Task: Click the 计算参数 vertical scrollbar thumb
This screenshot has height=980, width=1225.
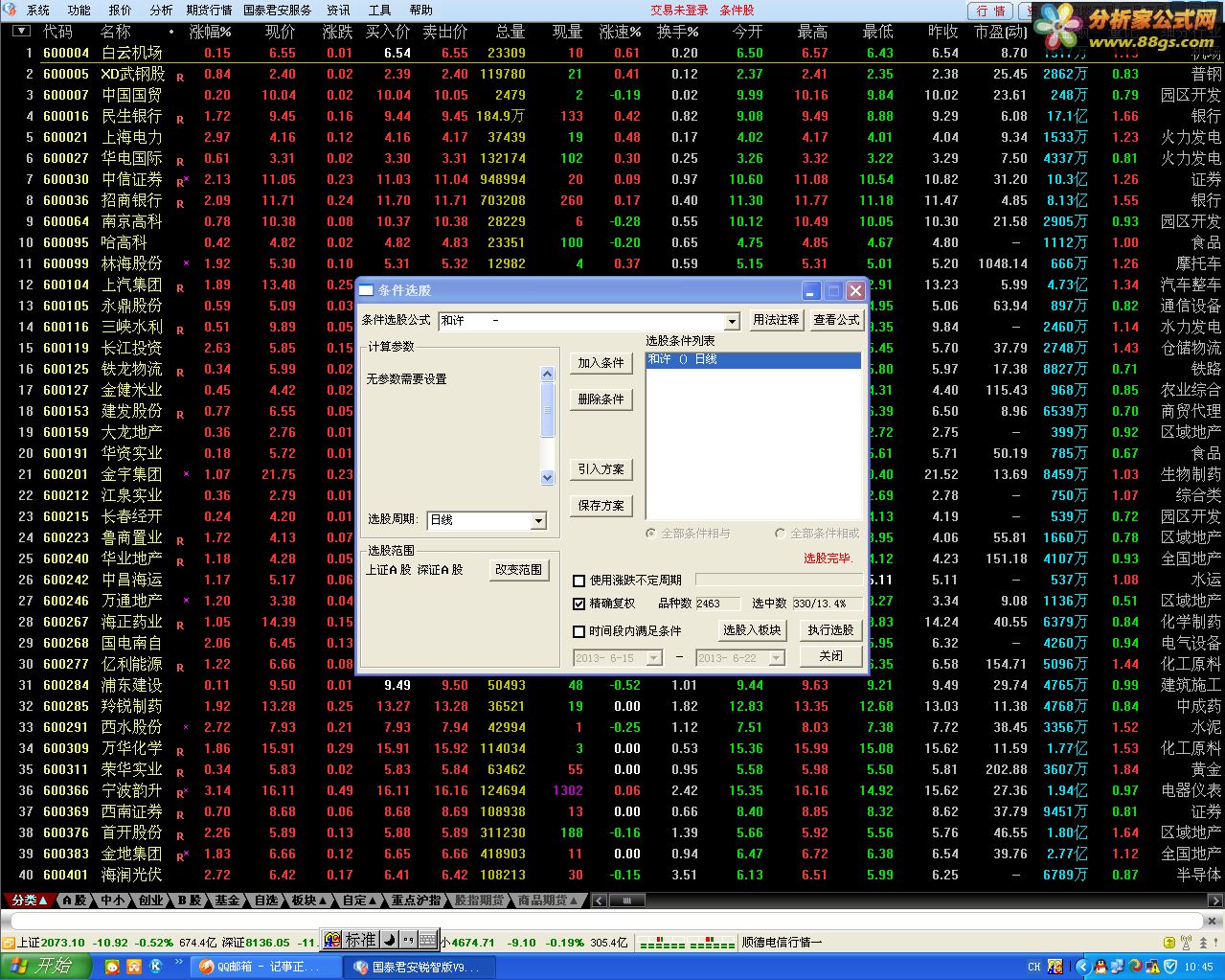Action: [548, 411]
